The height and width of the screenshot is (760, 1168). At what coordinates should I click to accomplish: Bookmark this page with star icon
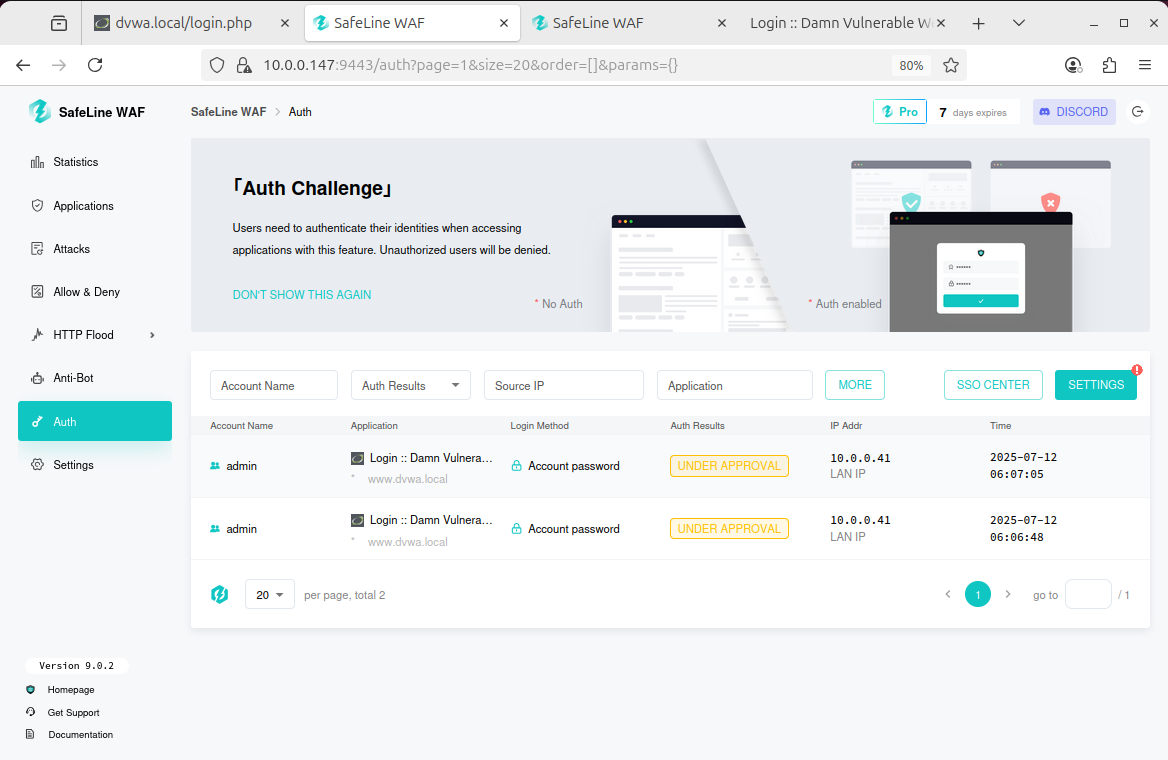(950, 65)
